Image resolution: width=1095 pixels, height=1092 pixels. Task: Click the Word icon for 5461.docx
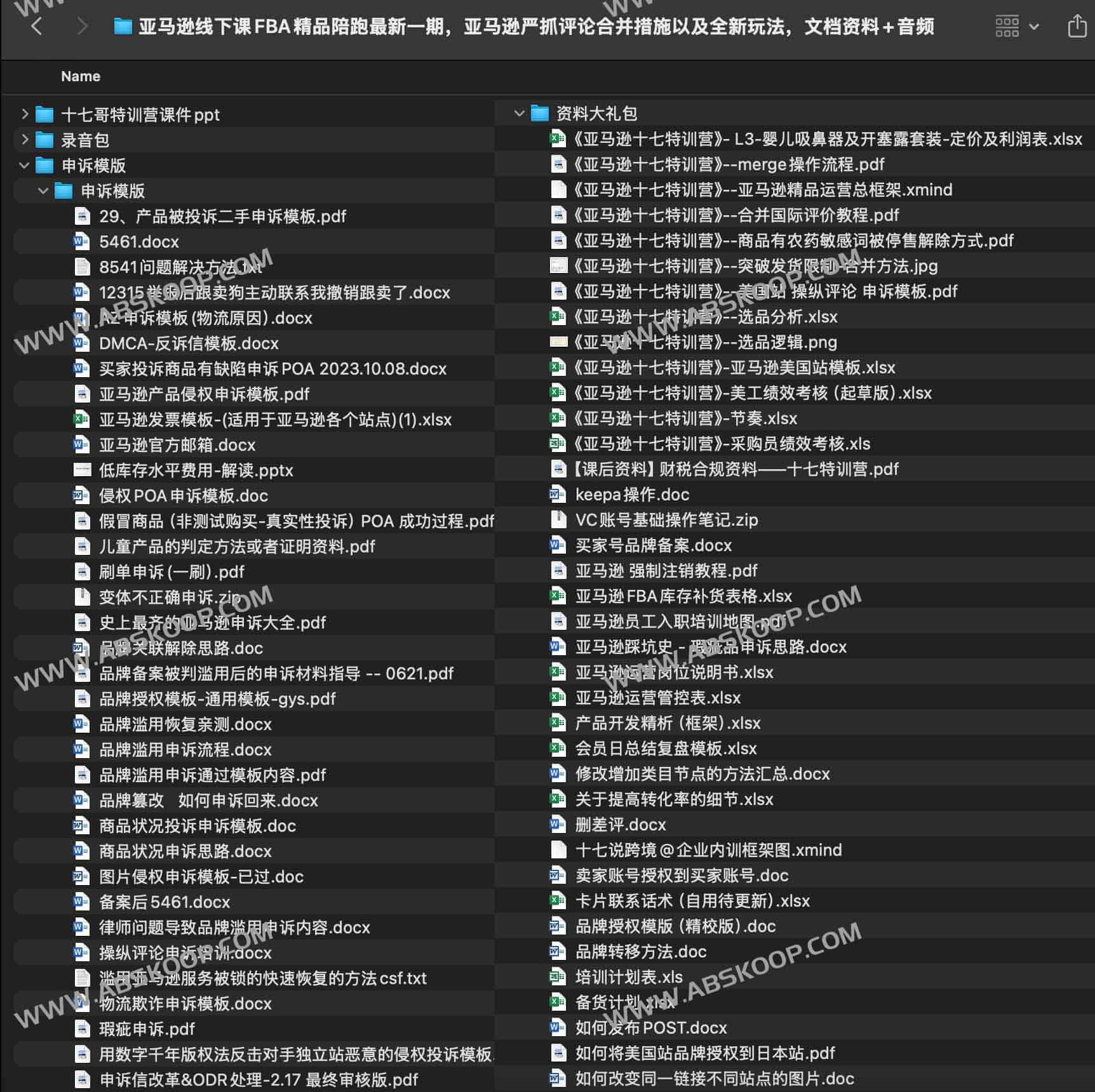81,242
